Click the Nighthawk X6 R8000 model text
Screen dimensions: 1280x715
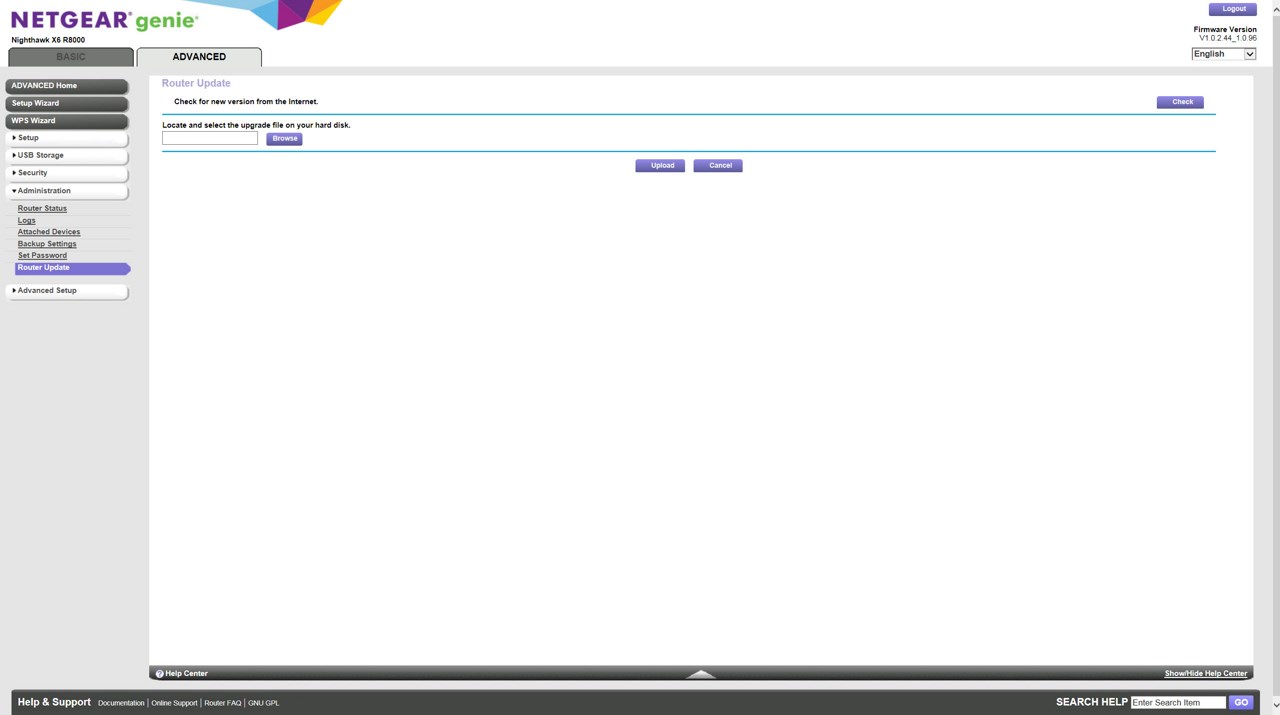(48, 40)
